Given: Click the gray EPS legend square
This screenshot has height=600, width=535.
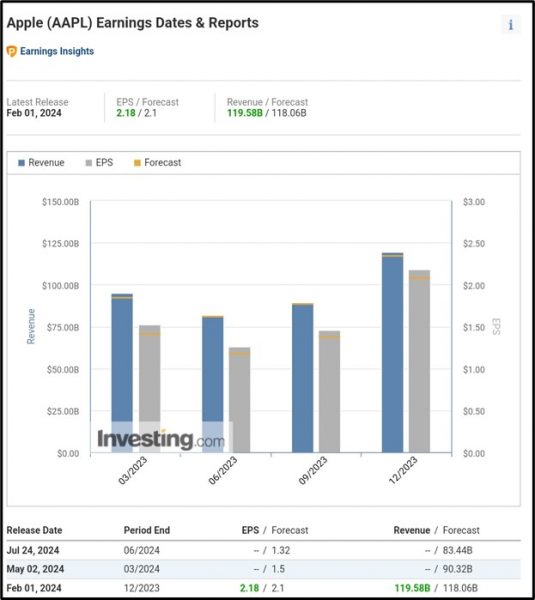Looking at the screenshot, I should [88, 163].
